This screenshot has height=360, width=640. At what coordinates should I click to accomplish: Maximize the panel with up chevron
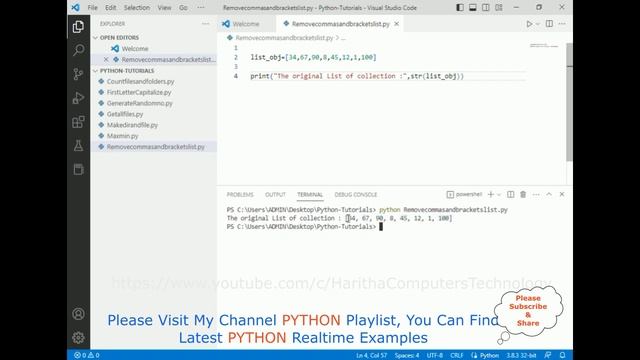coord(549,195)
